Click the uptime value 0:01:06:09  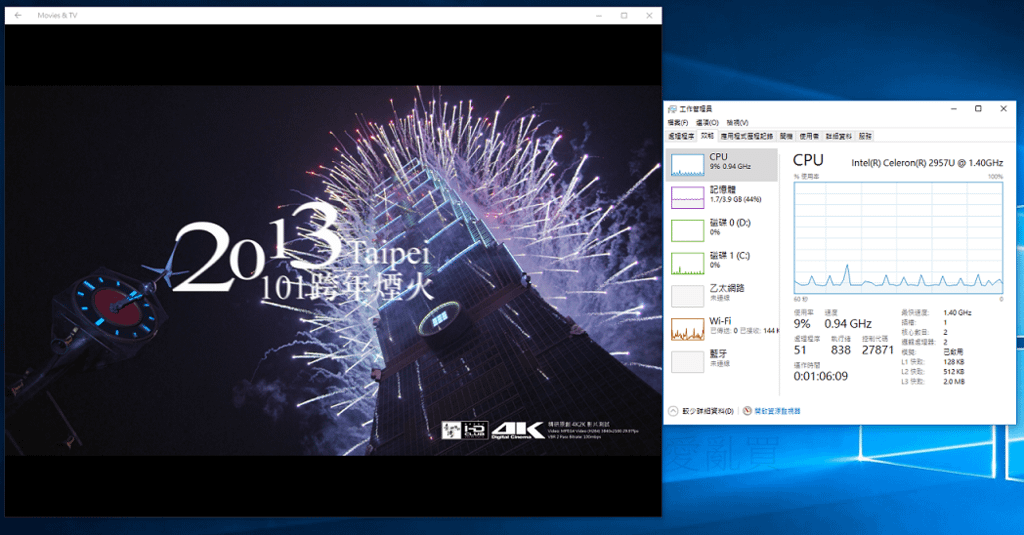821,376
